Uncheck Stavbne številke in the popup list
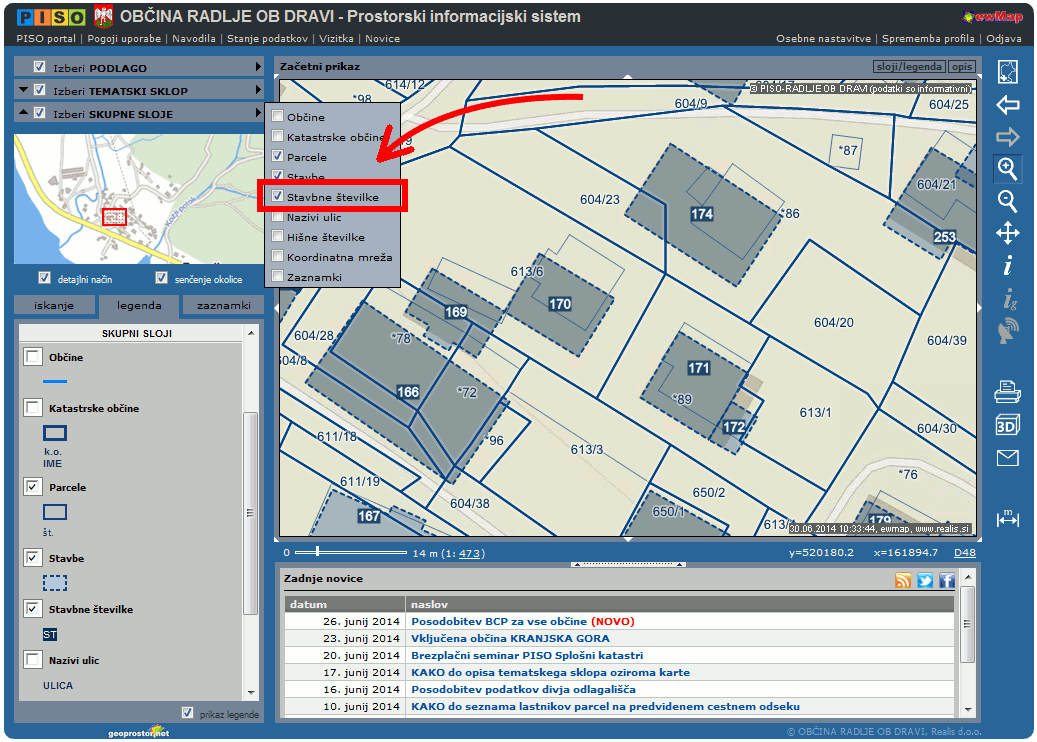The width and height of the screenshot is (1037, 742). coord(278,197)
